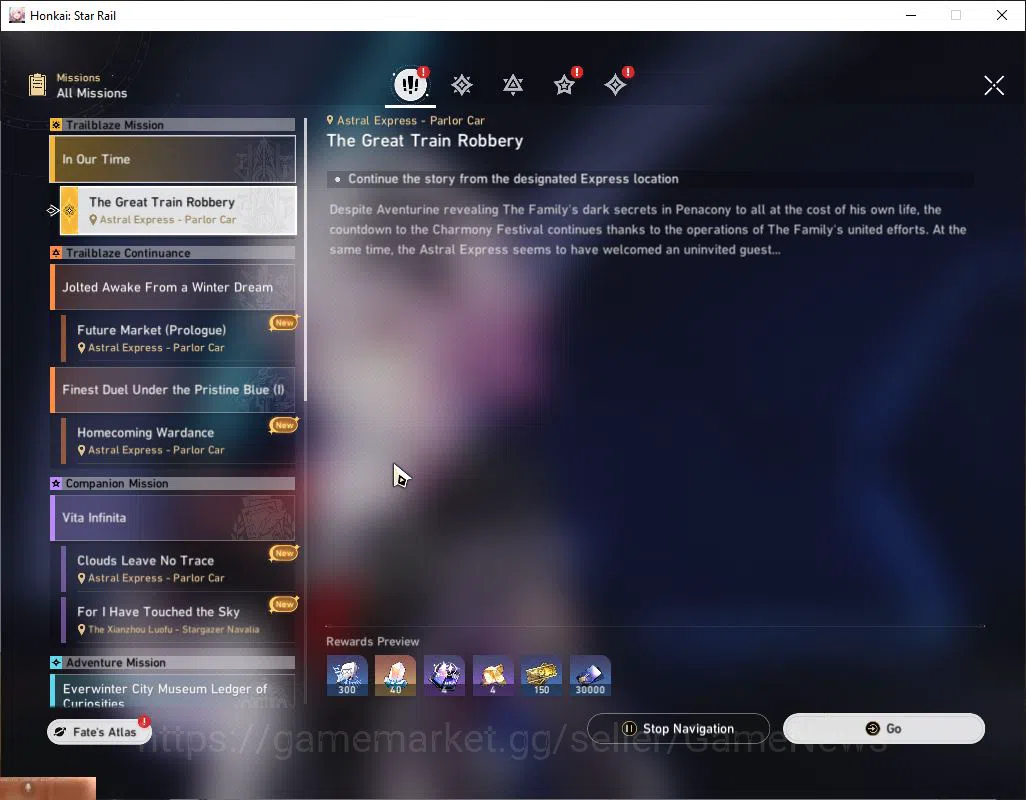Click Astral Express - Parlor Car location header
This screenshot has height=800, width=1026.
pos(406,120)
